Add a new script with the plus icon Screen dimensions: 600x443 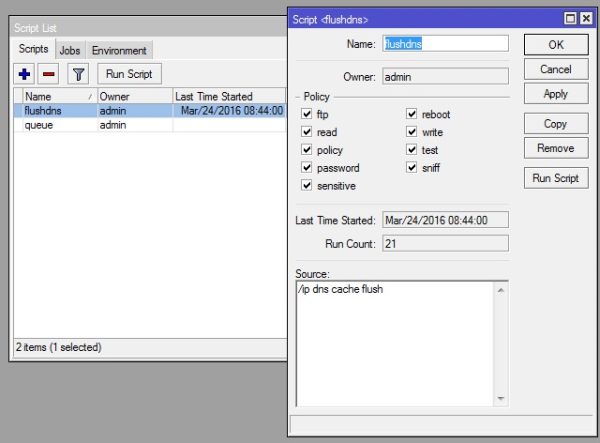(24, 74)
